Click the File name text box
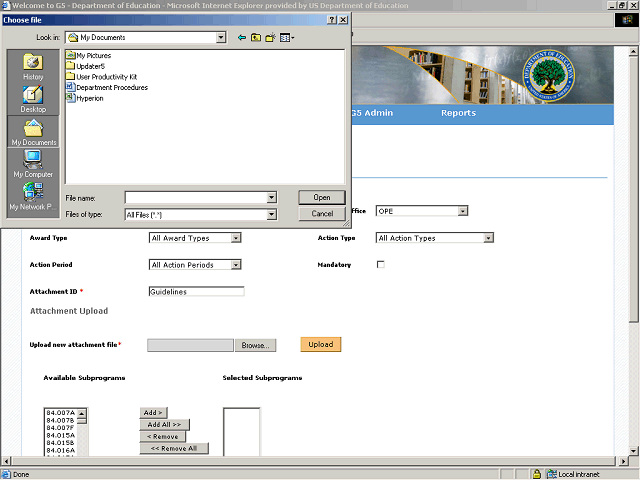This screenshot has height=480, width=640. 196,198
